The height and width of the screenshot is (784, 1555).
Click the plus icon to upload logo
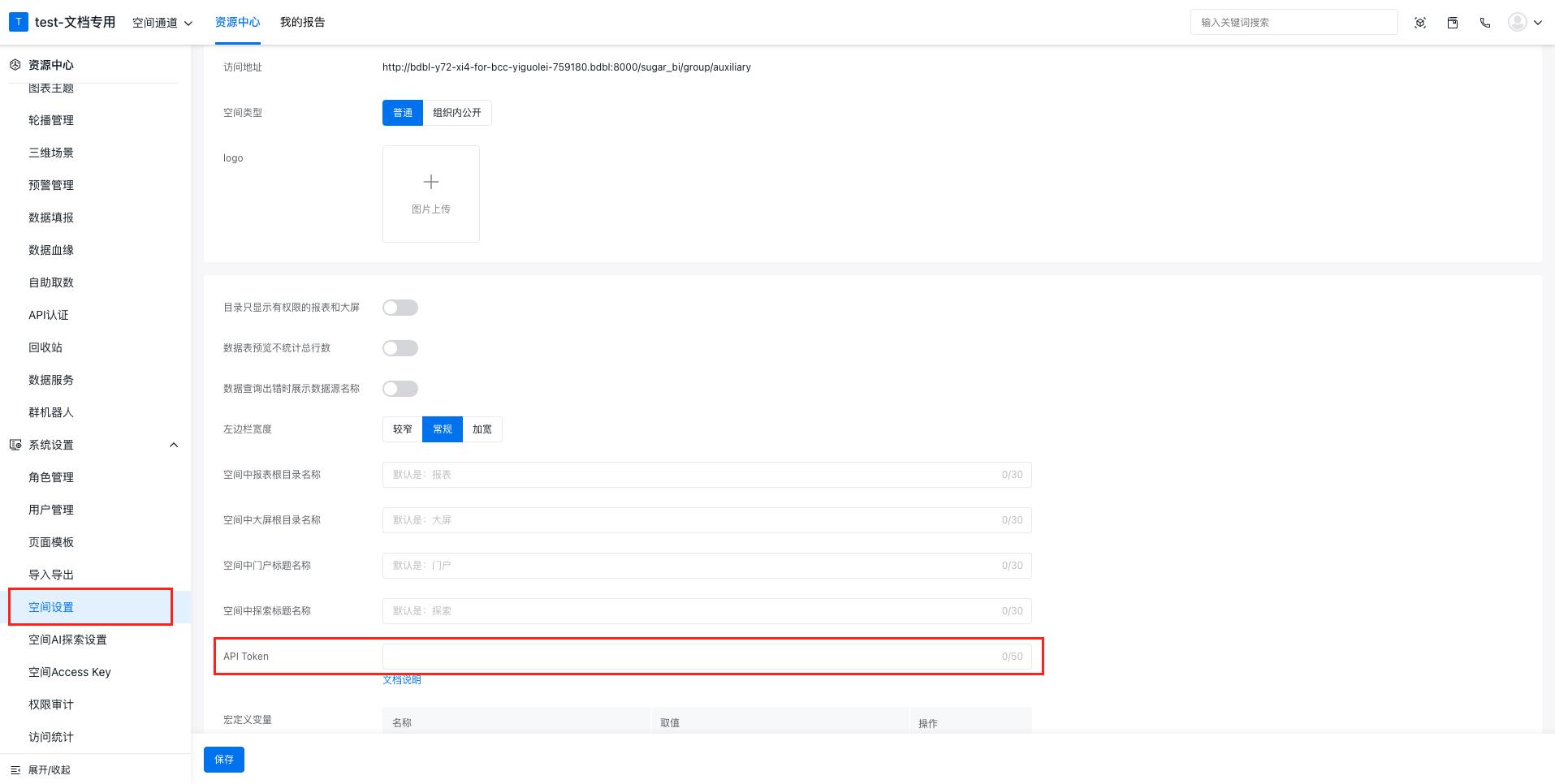(431, 182)
